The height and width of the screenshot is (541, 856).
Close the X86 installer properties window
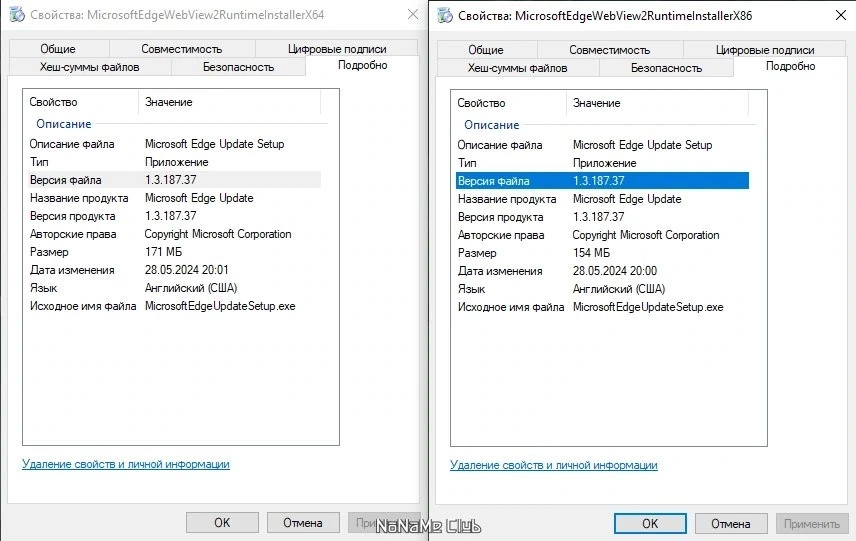coord(841,15)
